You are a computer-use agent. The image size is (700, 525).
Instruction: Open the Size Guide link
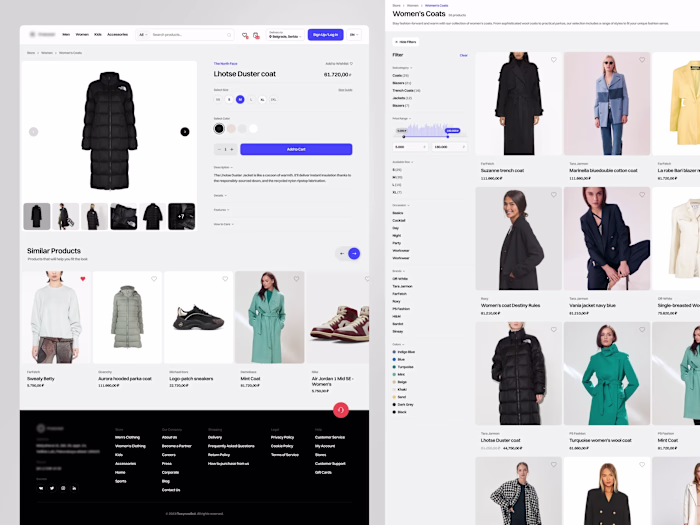[345, 90]
